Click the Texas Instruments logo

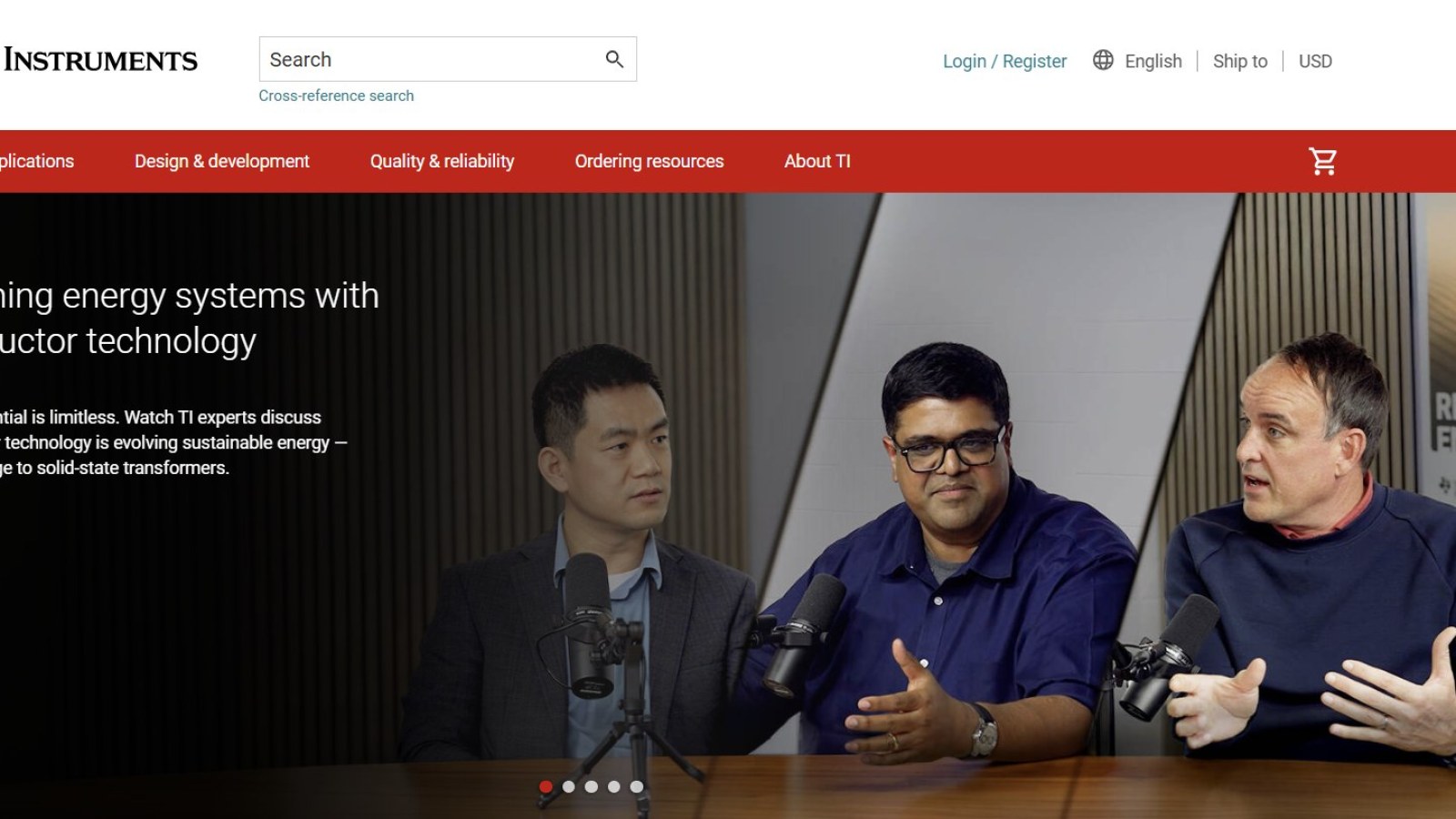99,60
